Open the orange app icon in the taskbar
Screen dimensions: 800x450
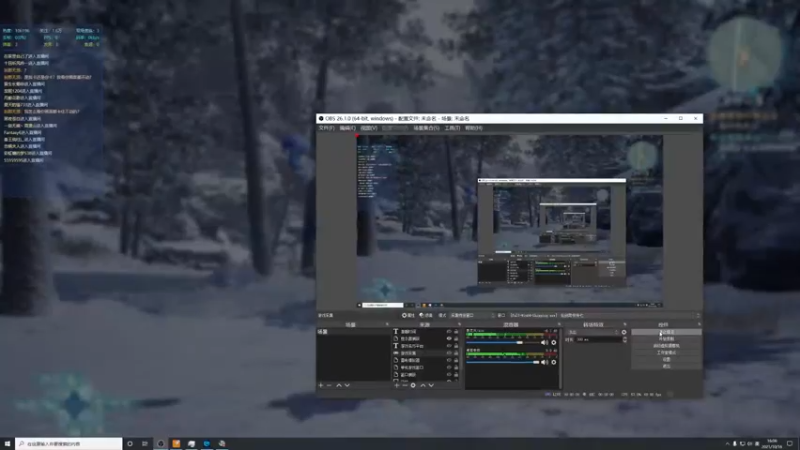point(176,444)
